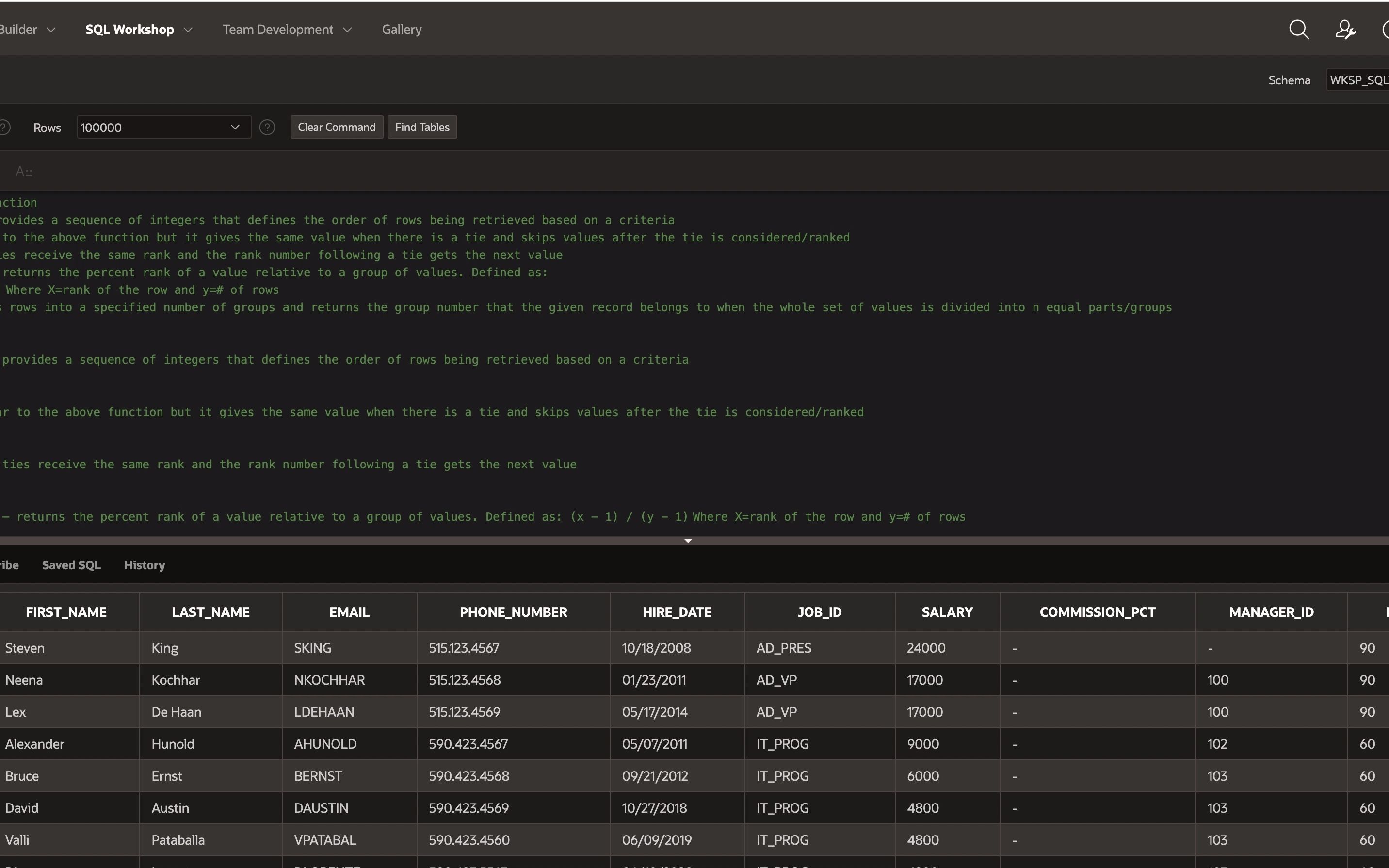Click the LAST_NAME column header
Viewport: 1389px width, 868px height.
(210, 612)
